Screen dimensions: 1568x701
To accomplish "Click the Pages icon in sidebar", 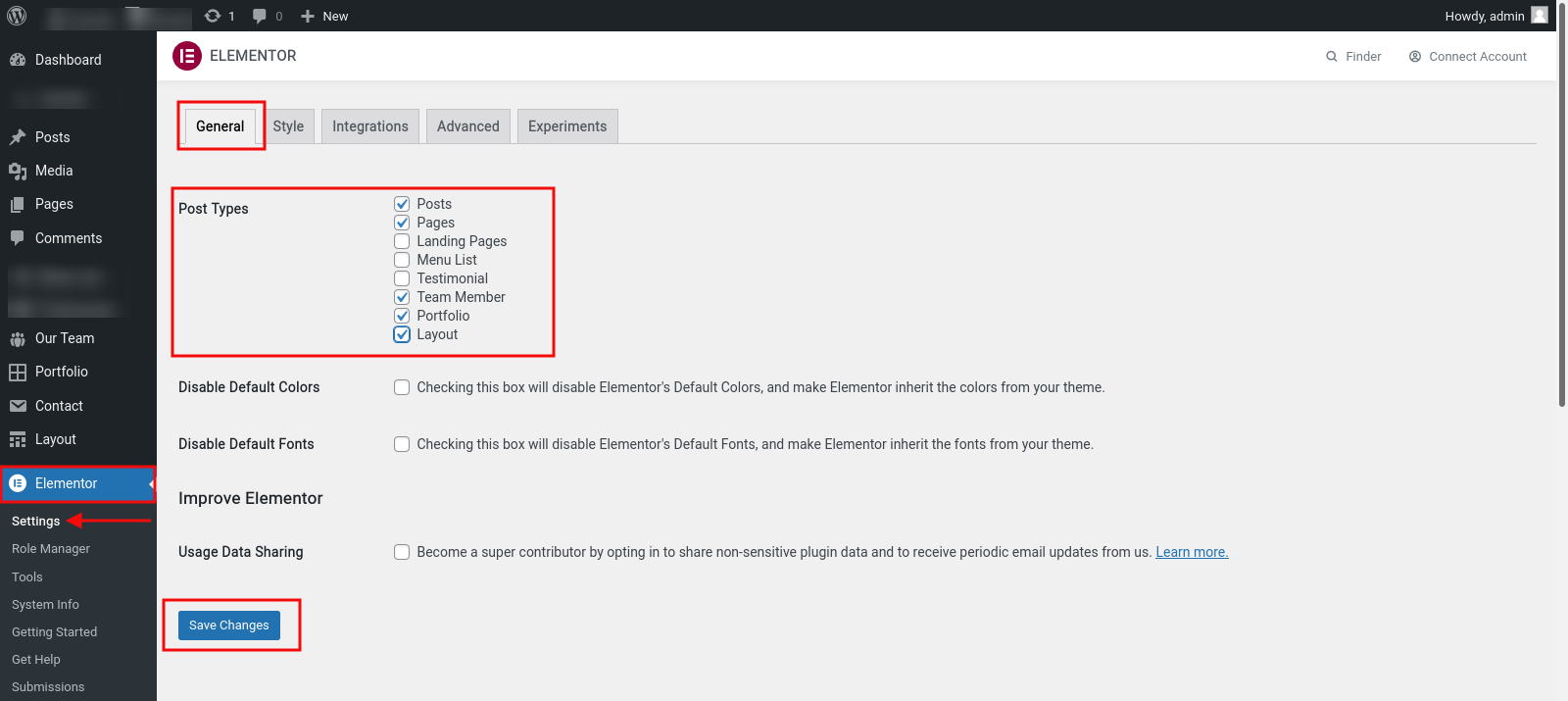I will 18,204.
